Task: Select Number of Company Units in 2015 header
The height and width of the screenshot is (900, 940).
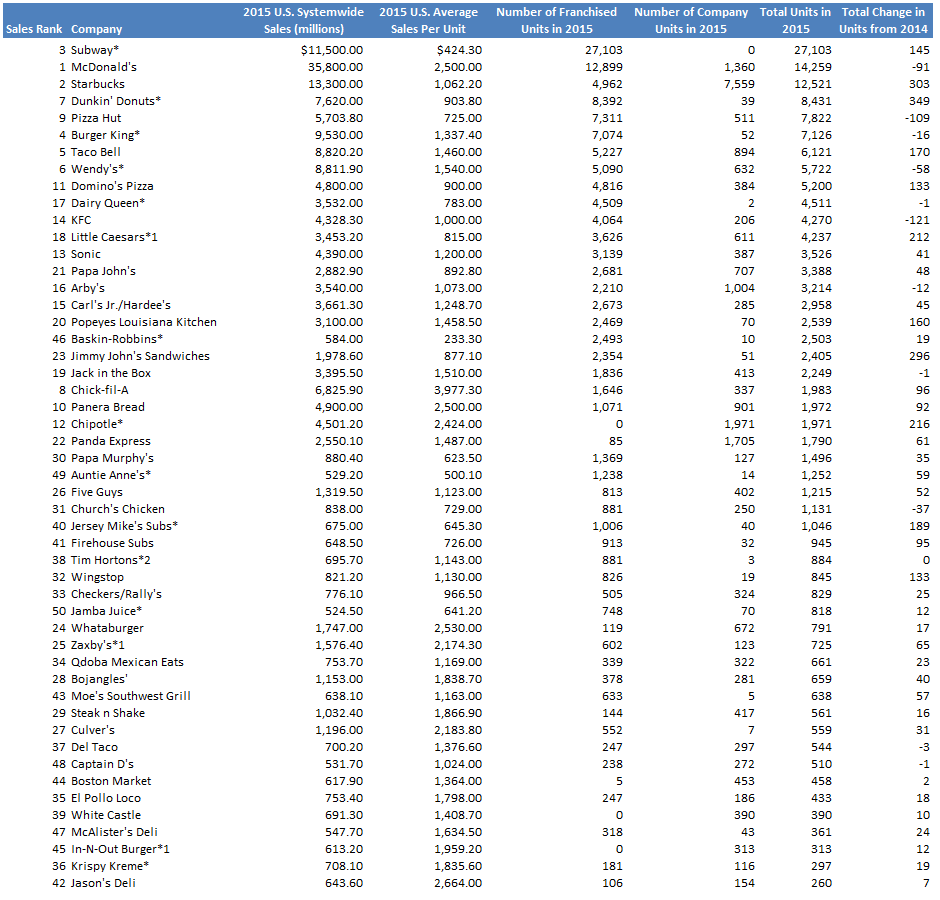Action: (x=691, y=20)
